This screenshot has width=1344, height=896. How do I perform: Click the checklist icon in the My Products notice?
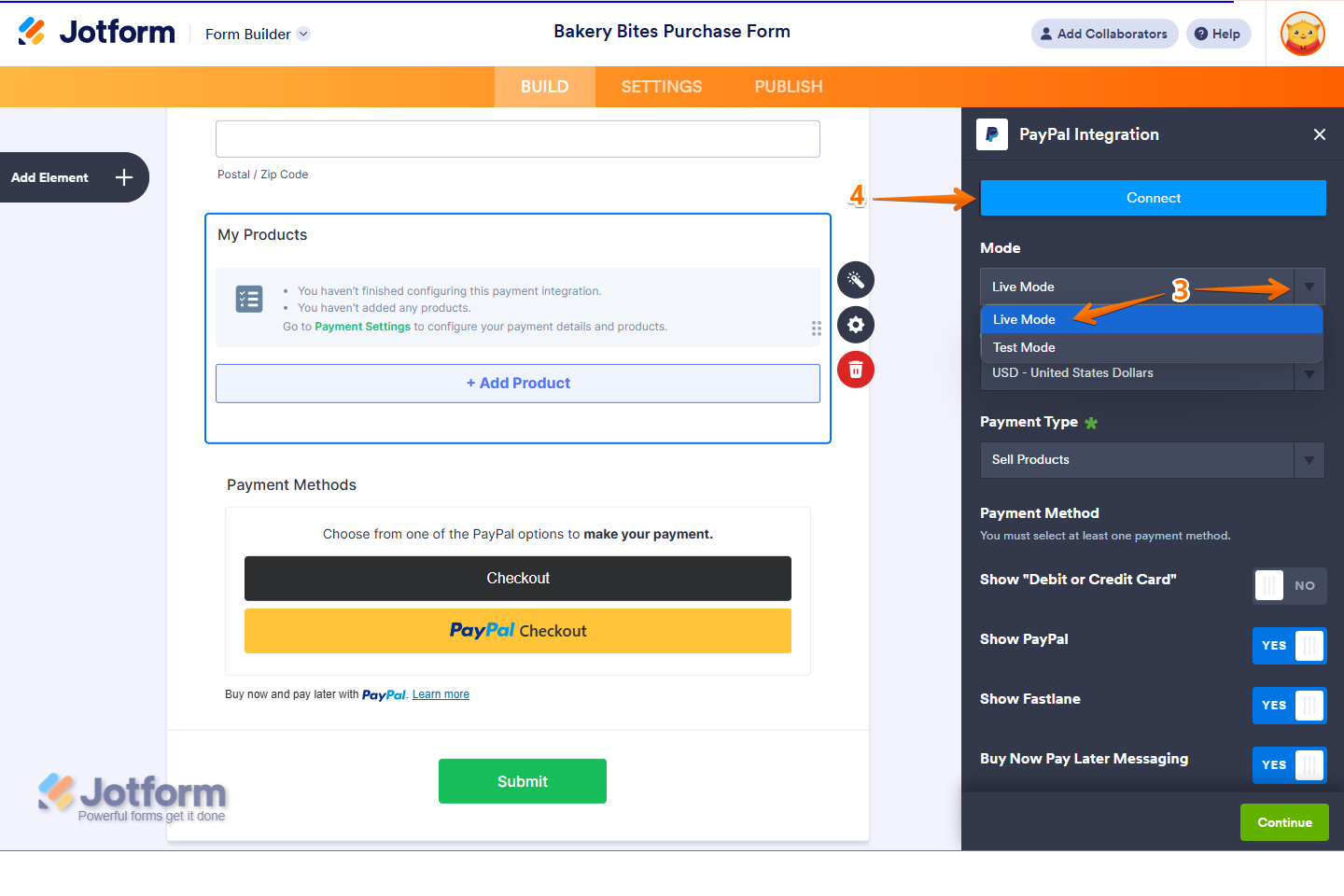[249, 299]
